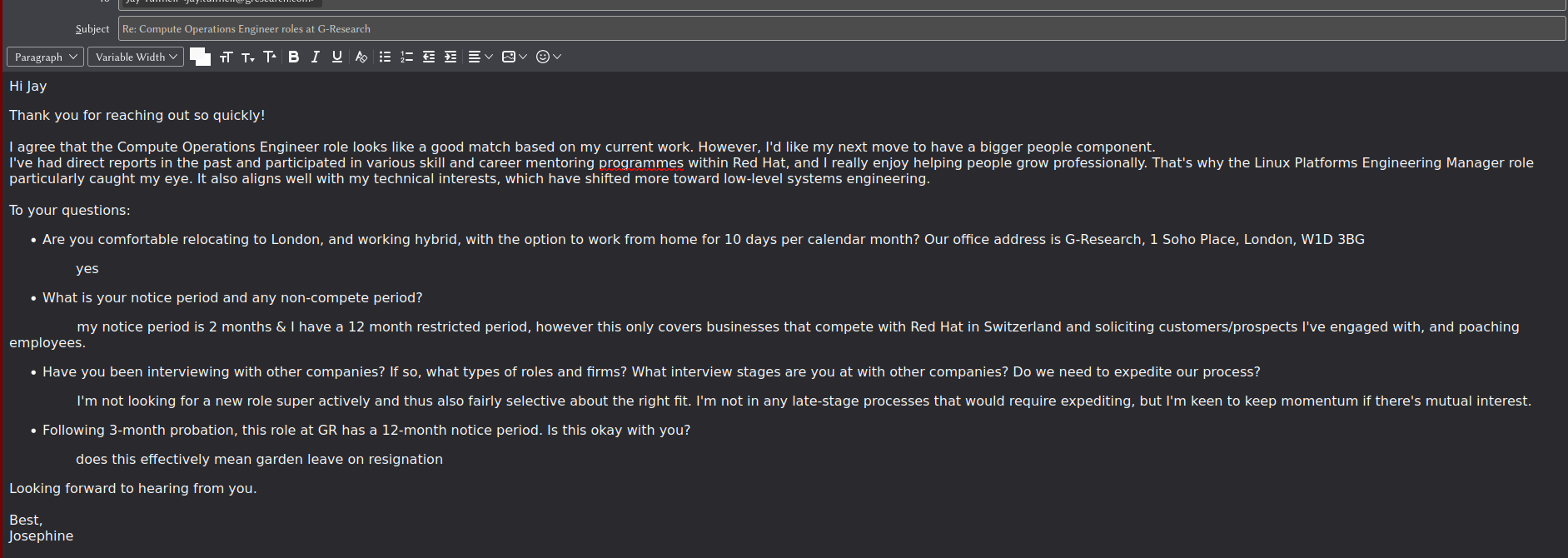The width and height of the screenshot is (1568, 558).
Task: Open the Paragraph style dropdown
Action: pyautogui.click(x=45, y=57)
